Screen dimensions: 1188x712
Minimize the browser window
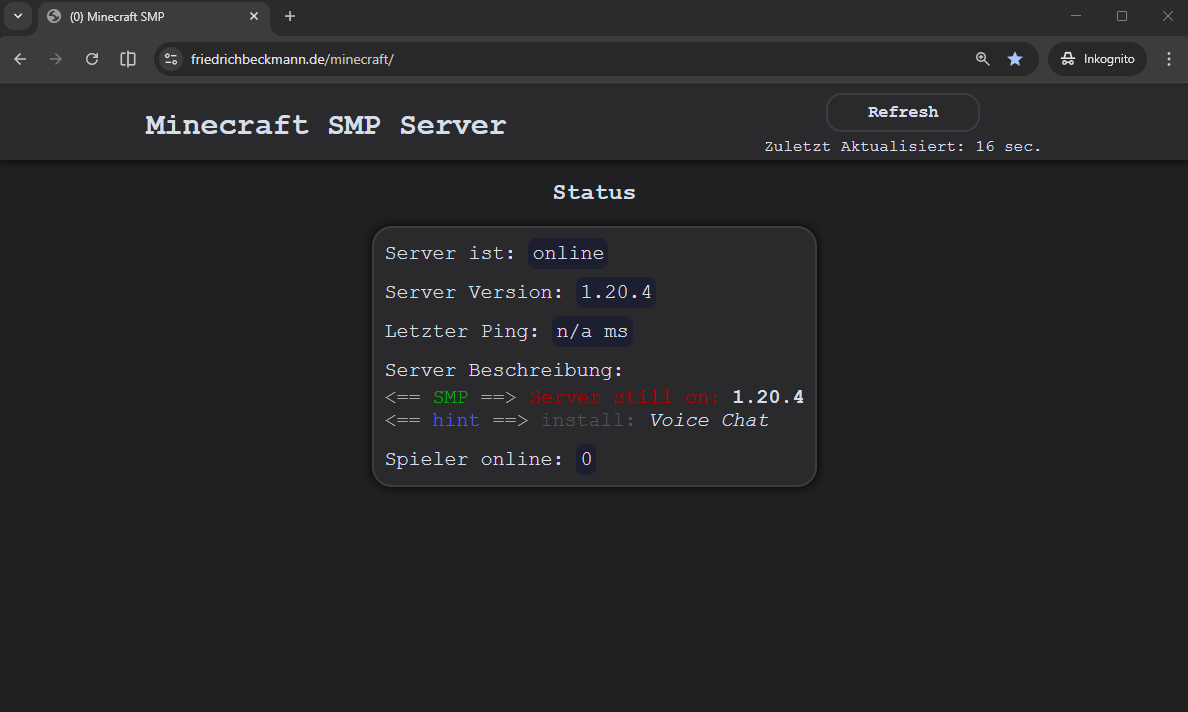1076,16
